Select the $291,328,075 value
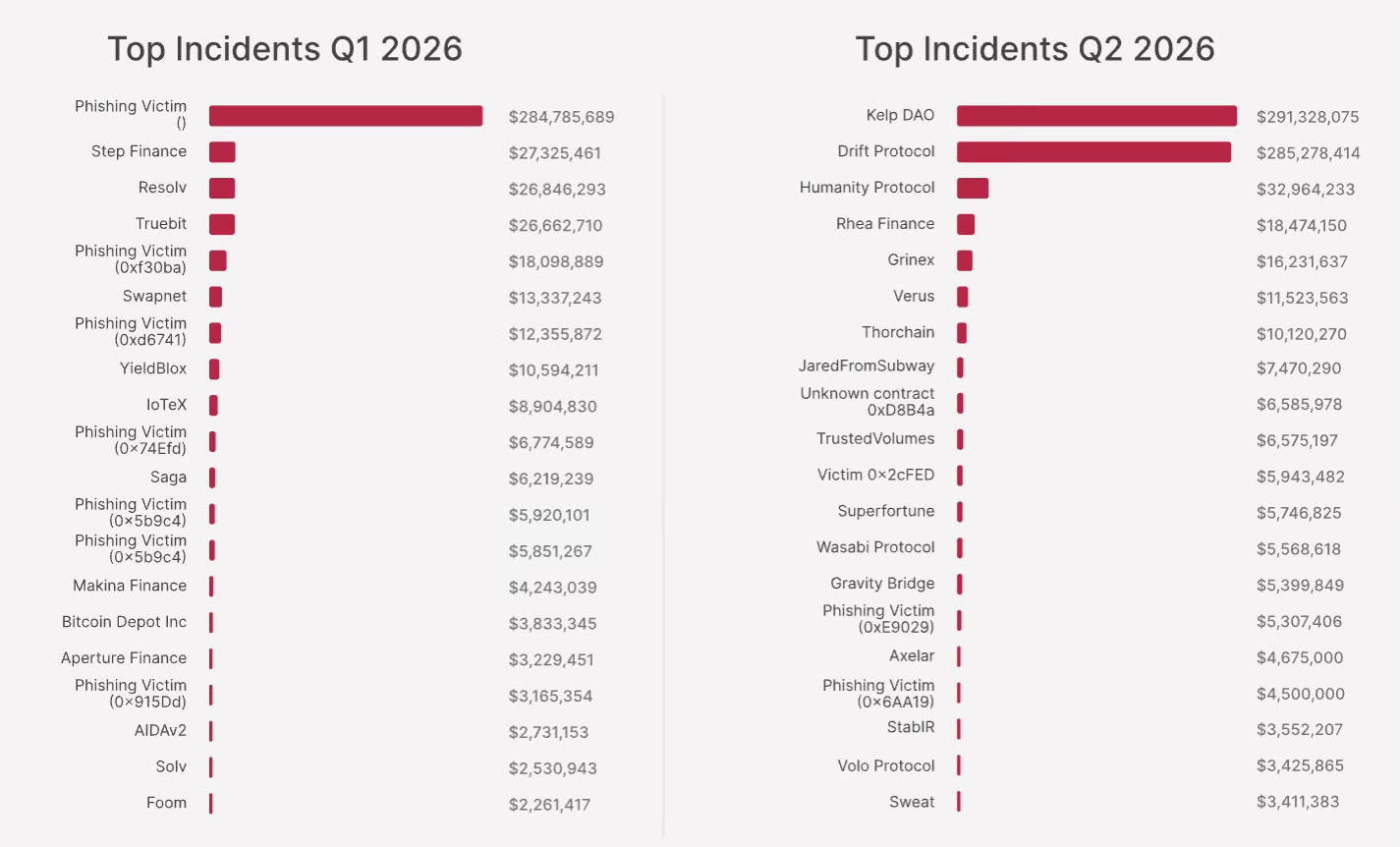1400x847 pixels. click(1308, 117)
